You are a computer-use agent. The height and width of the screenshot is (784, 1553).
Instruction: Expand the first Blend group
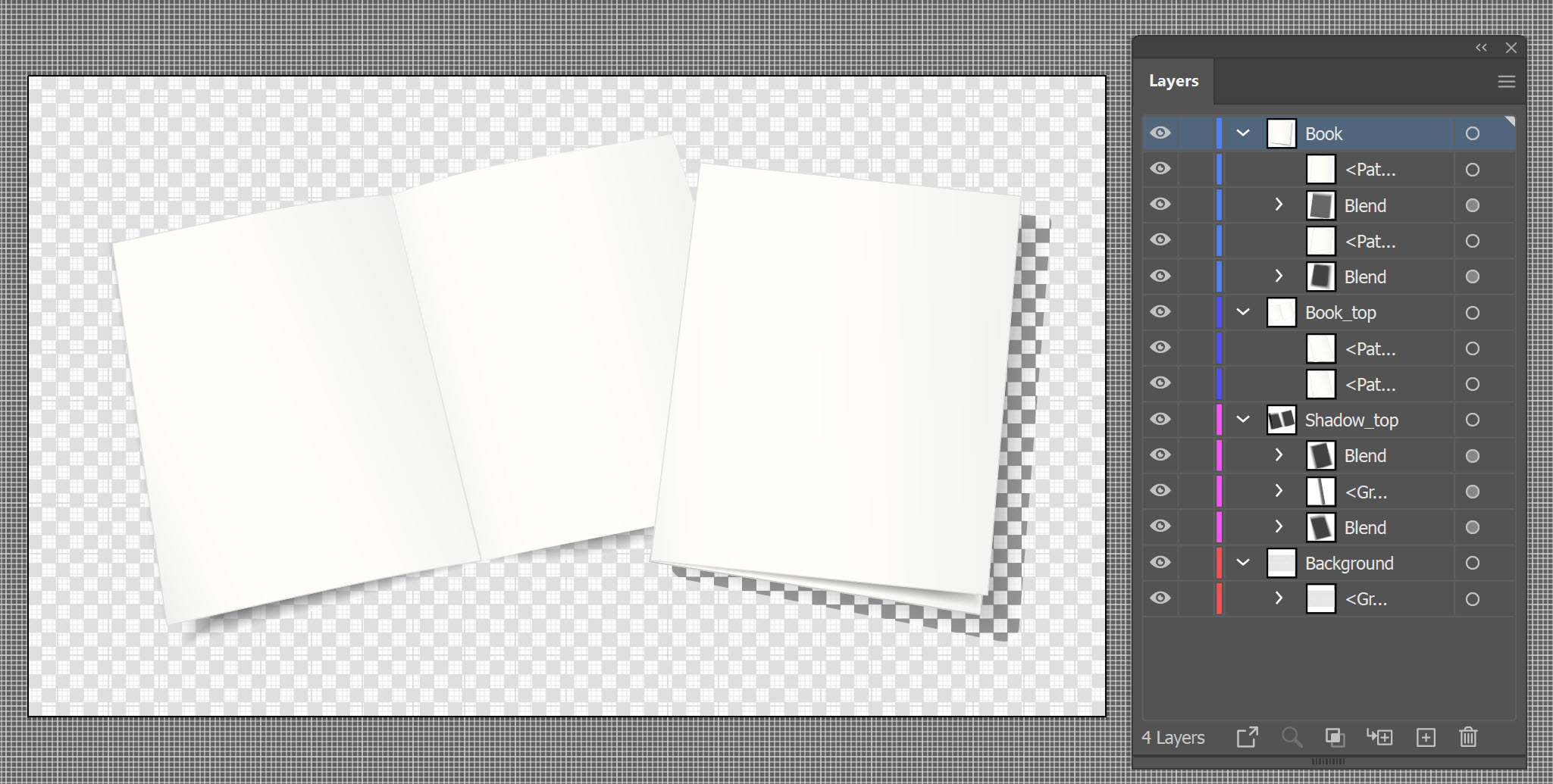tap(1279, 204)
